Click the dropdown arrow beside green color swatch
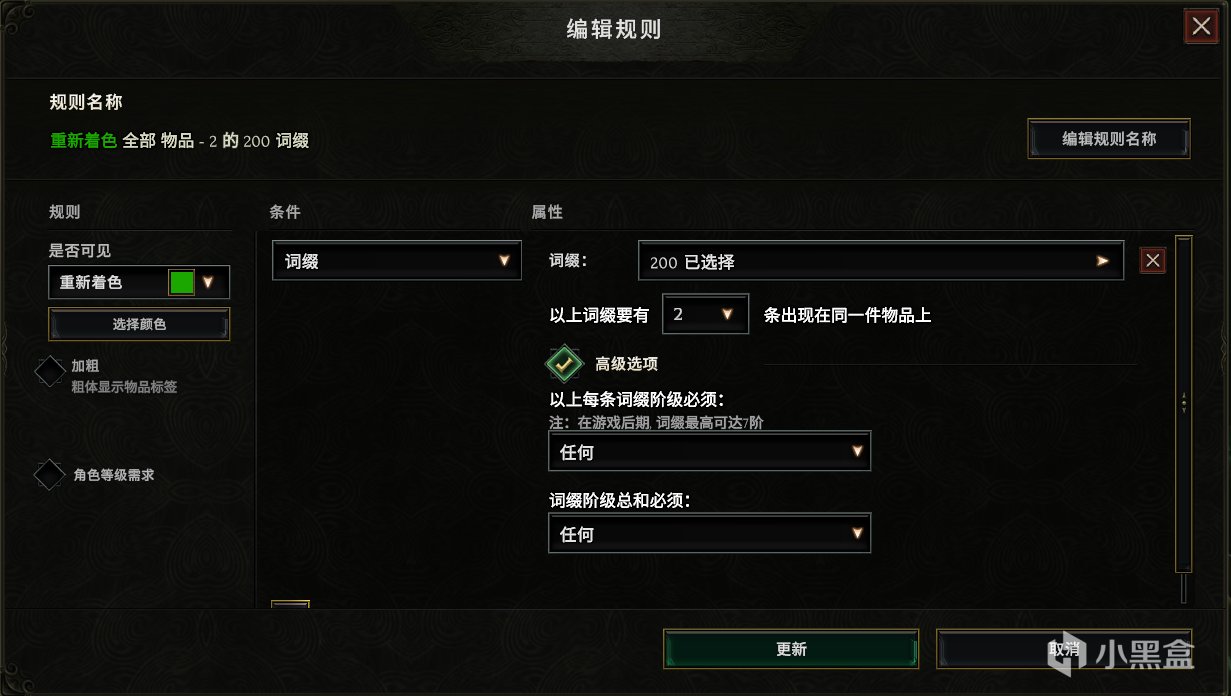Screen dimensions: 1231x696 208,282
